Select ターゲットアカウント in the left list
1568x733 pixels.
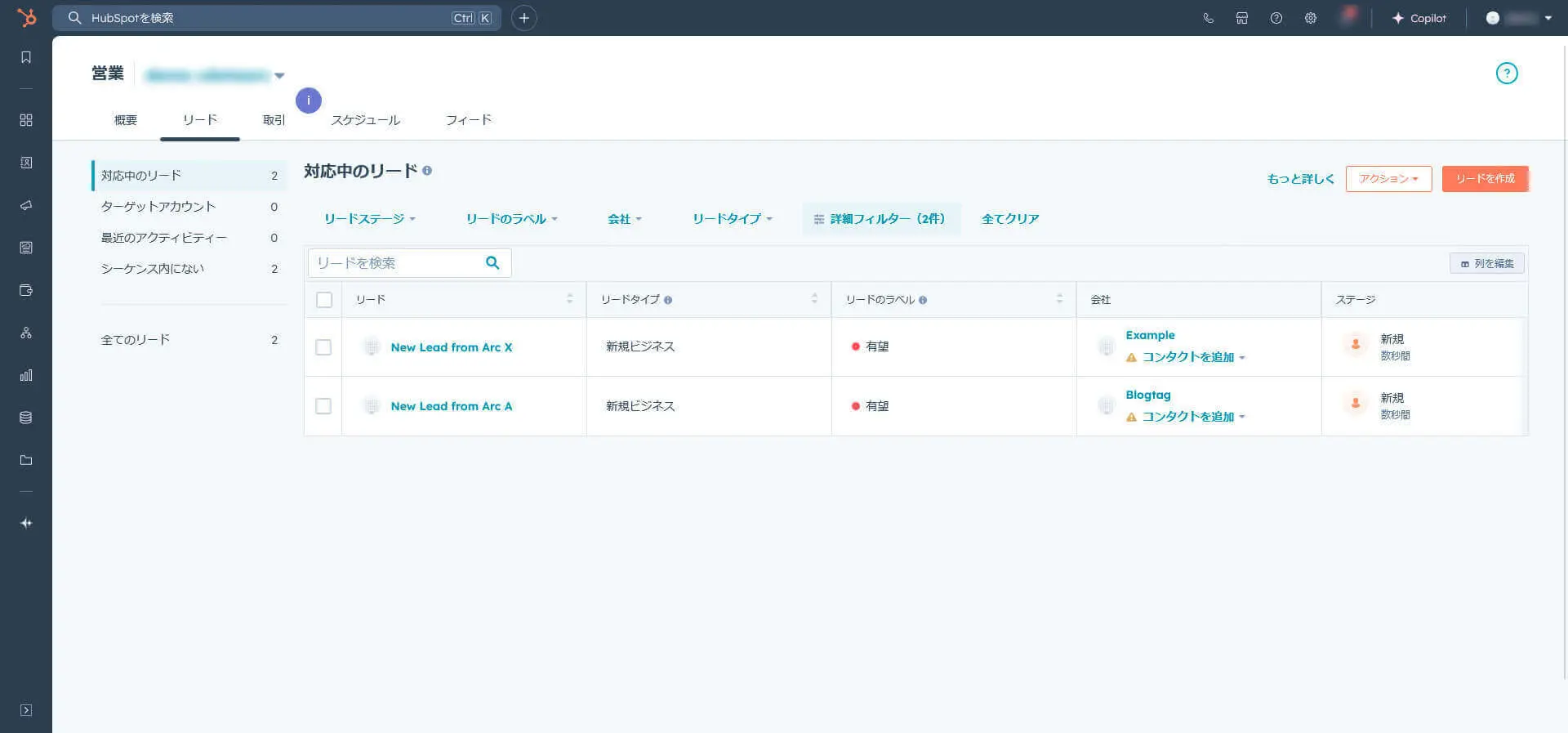[189, 207]
